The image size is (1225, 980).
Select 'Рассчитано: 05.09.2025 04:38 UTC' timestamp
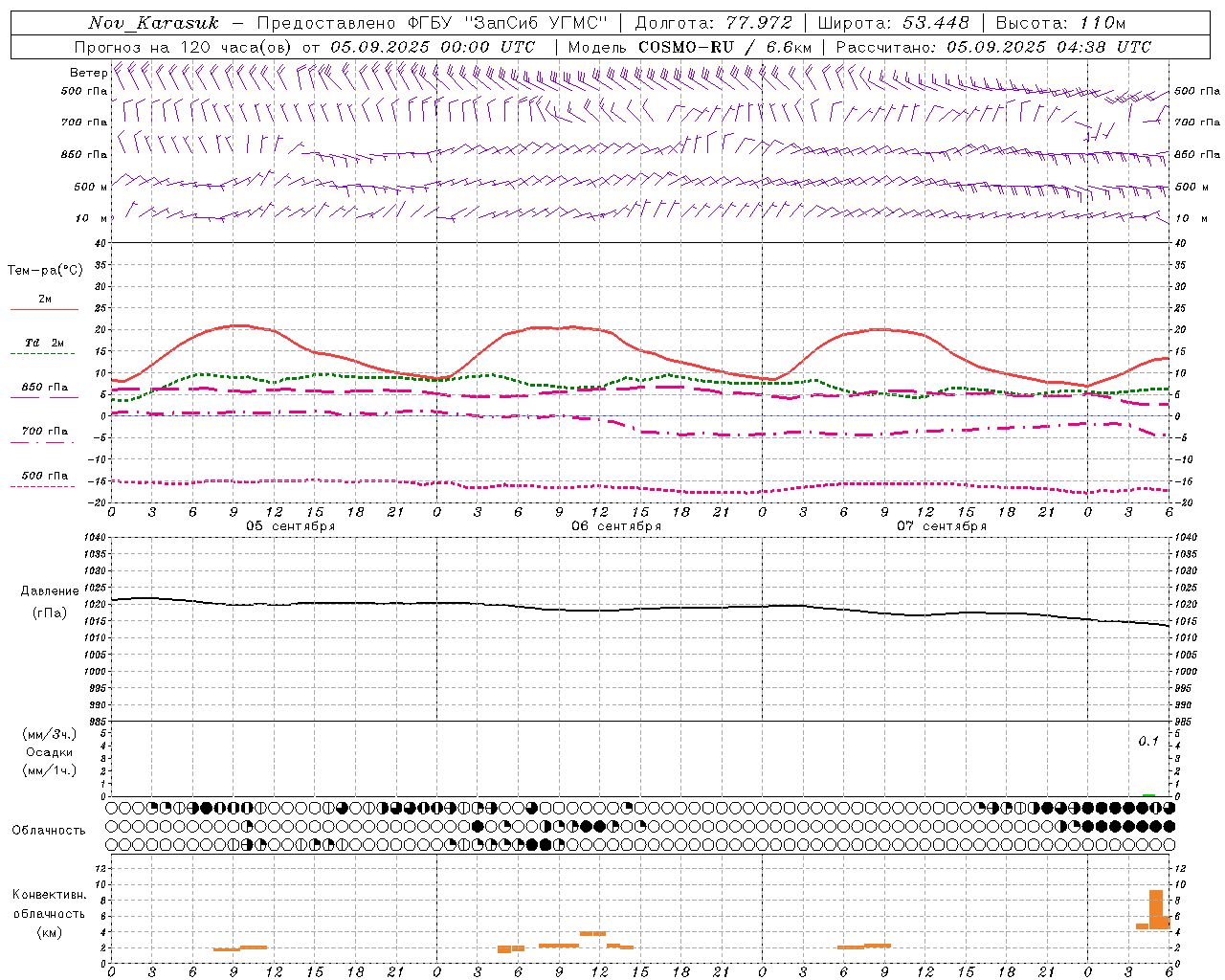click(993, 47)
